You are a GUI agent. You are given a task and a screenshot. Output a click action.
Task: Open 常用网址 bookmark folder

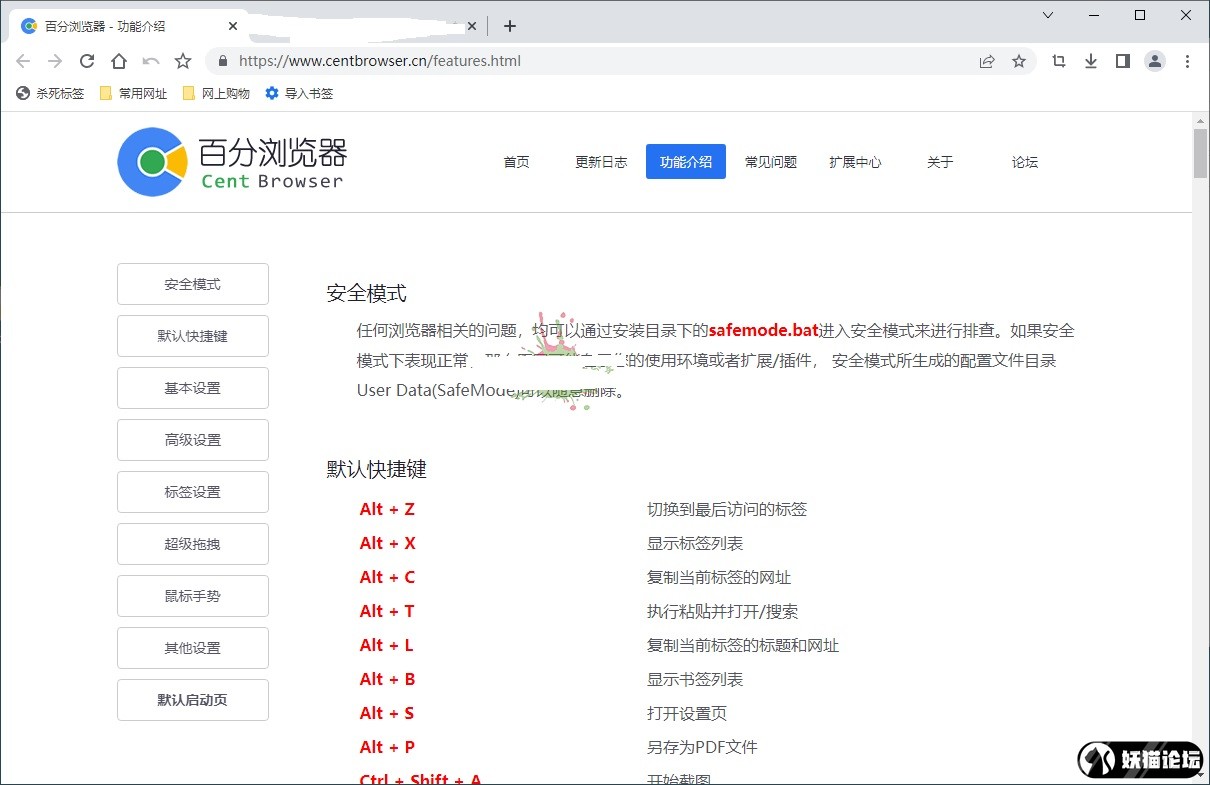click(133, 93)
